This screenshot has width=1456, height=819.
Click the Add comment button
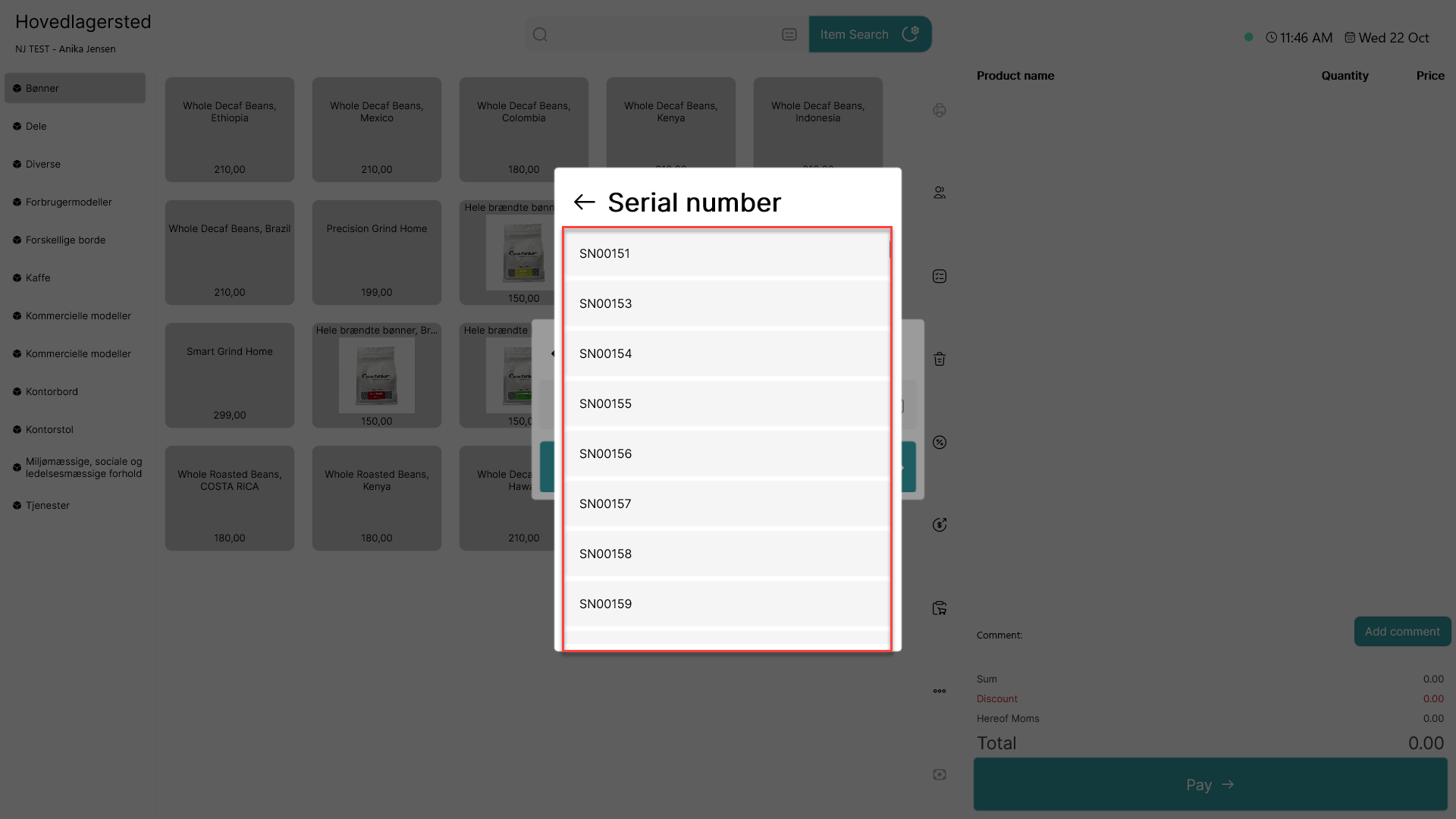pos(1402,632)
